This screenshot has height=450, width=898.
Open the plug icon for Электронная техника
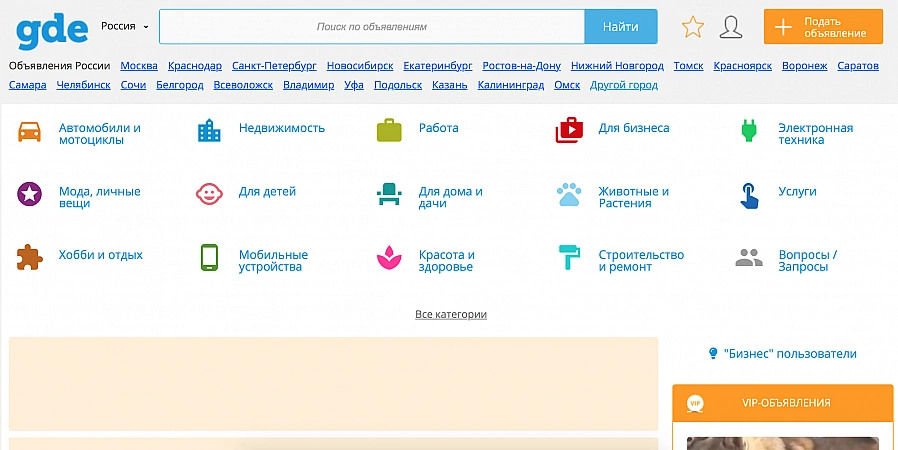749,131
